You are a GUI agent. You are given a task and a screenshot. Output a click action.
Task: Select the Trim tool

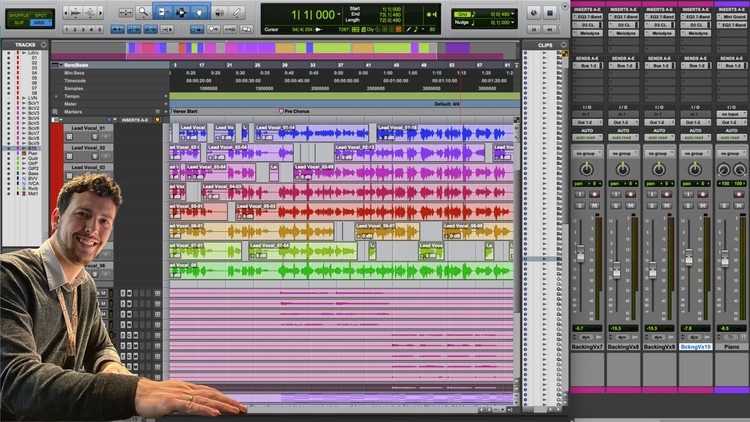coord(163,12)
